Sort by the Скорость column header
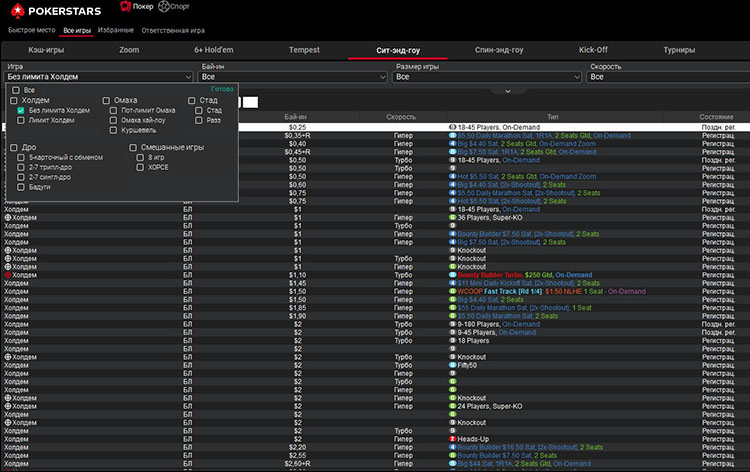The image size is (750, 472). click(x=401, y=117)
